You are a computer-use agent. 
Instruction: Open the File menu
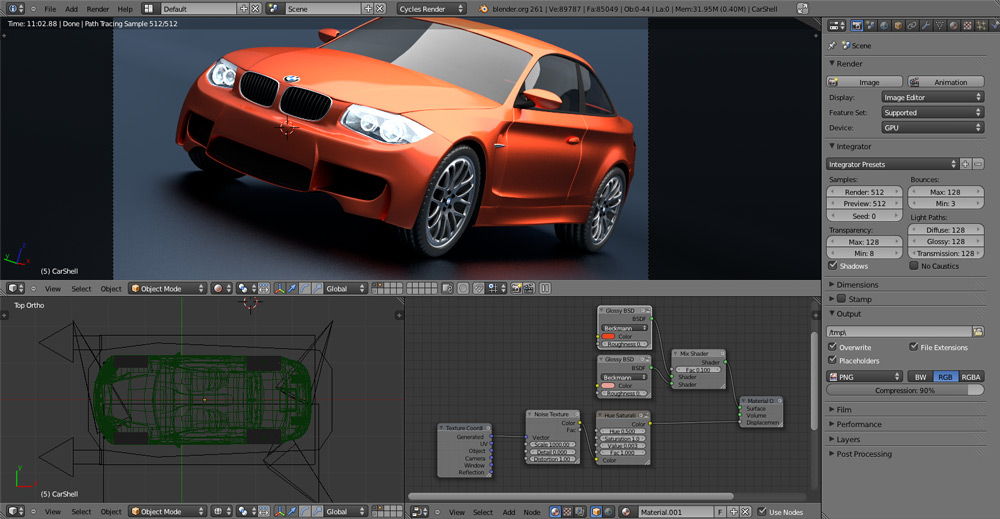click(50, 8)
